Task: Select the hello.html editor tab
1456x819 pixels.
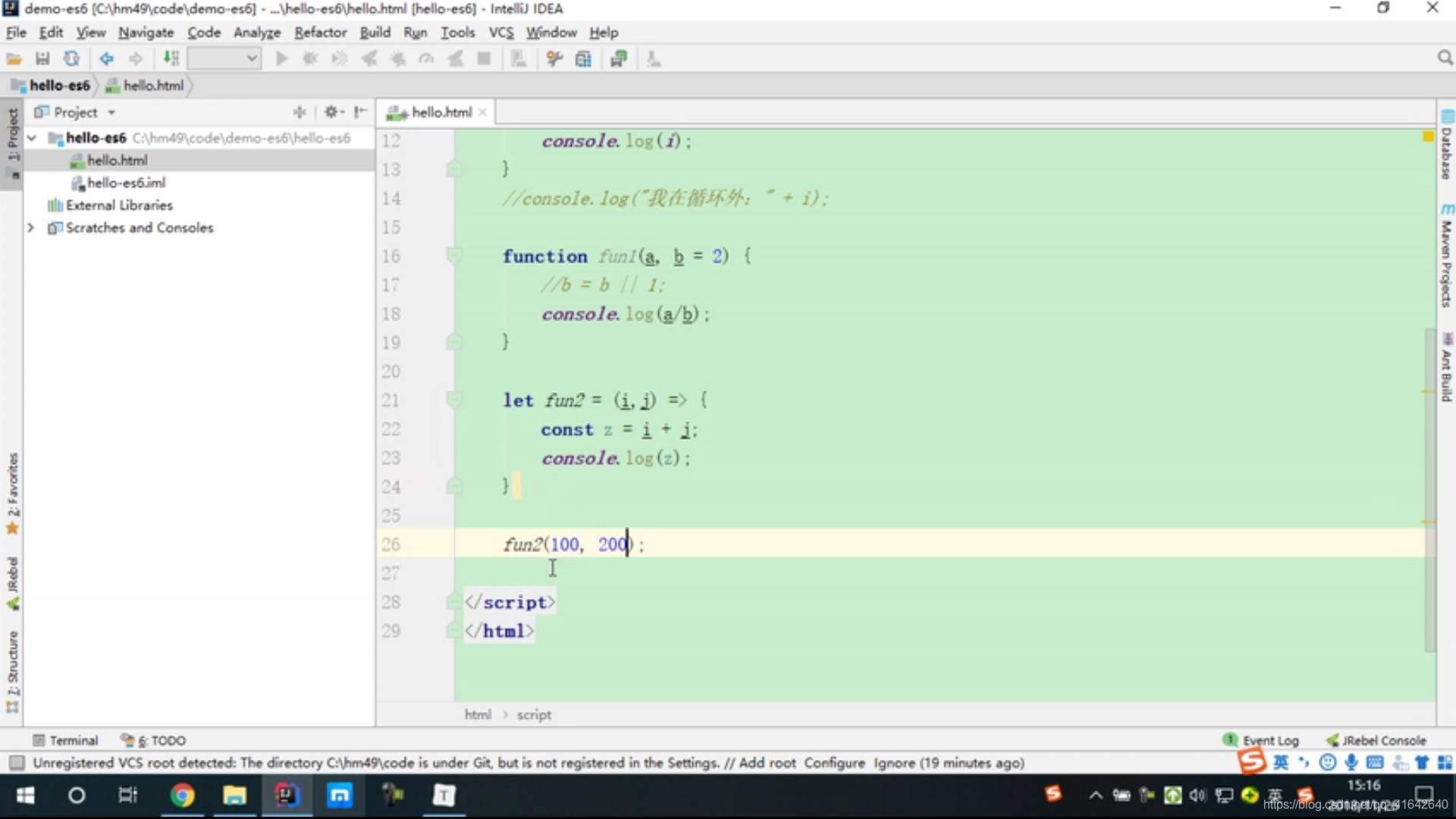Action: coord(441,112)
